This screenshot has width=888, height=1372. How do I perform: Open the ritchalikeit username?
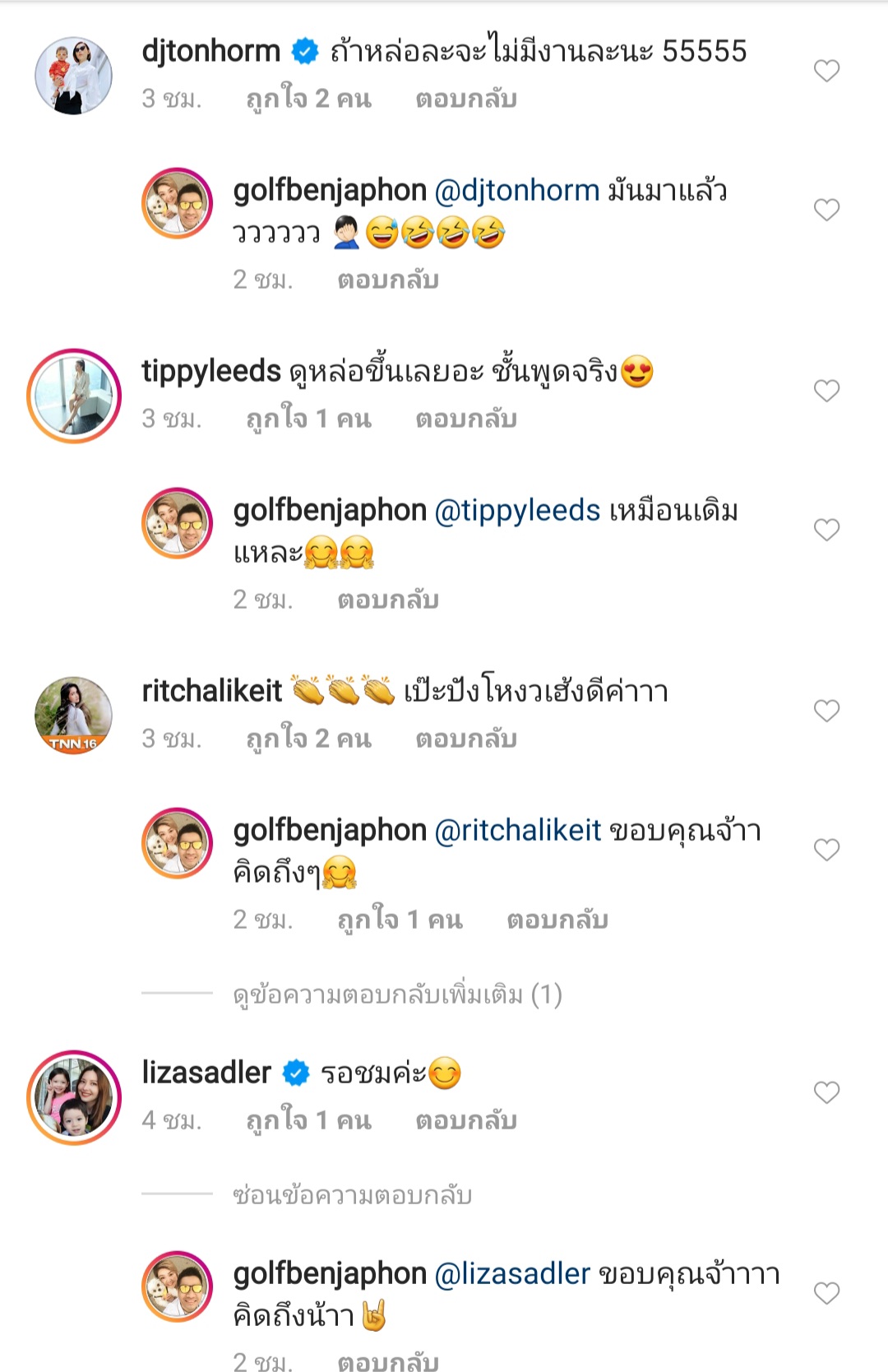[x=211, y=691]
